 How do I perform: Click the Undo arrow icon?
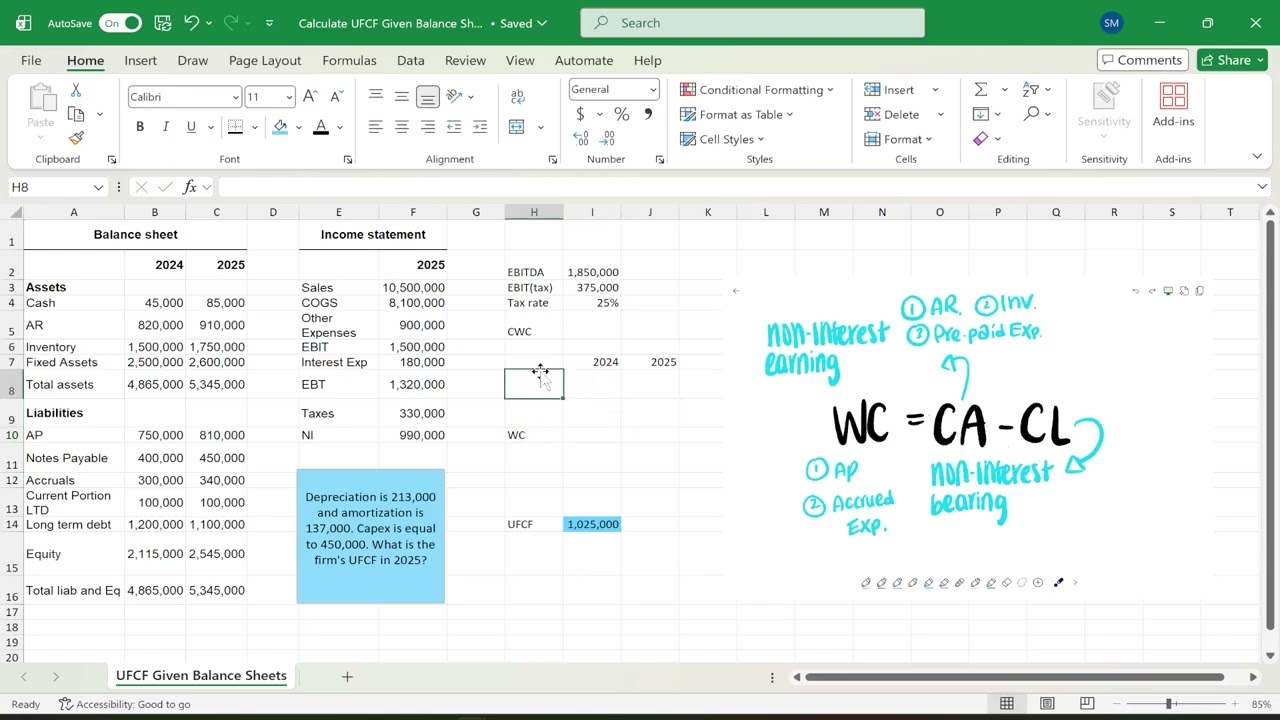pyautogui.click(x=192, y=23)
